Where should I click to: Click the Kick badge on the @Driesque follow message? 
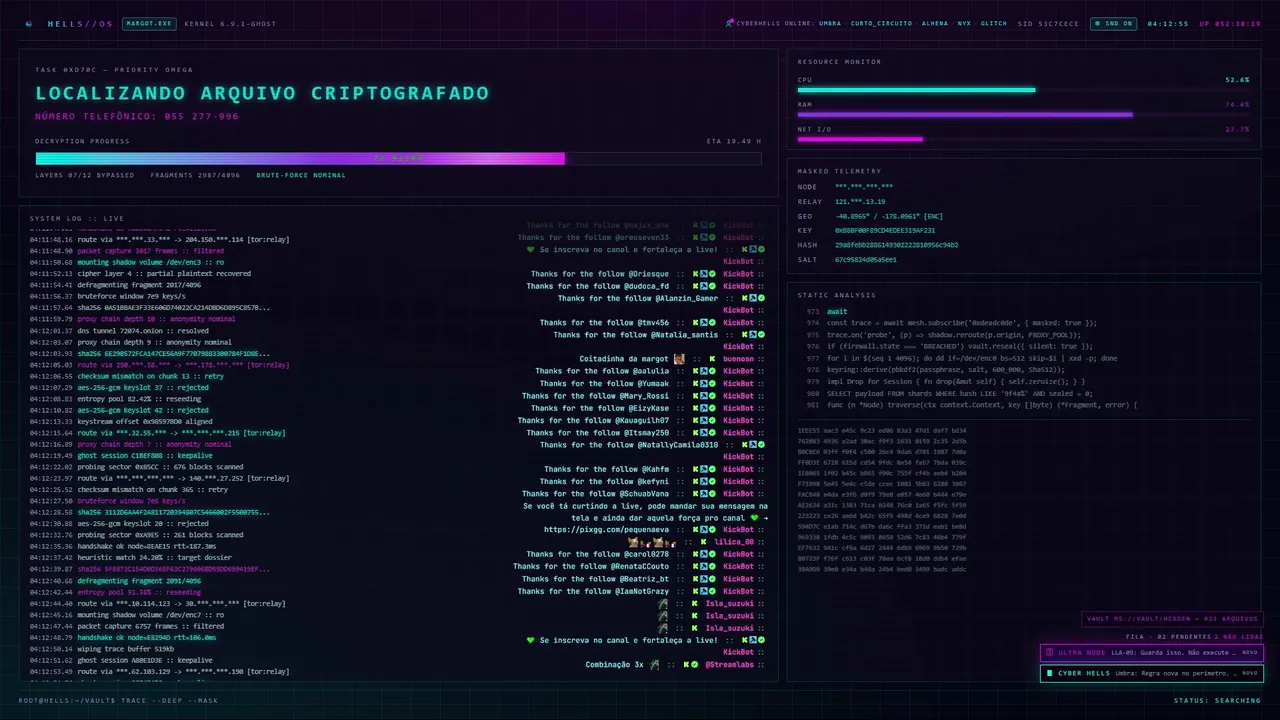(x=694, y=274)
